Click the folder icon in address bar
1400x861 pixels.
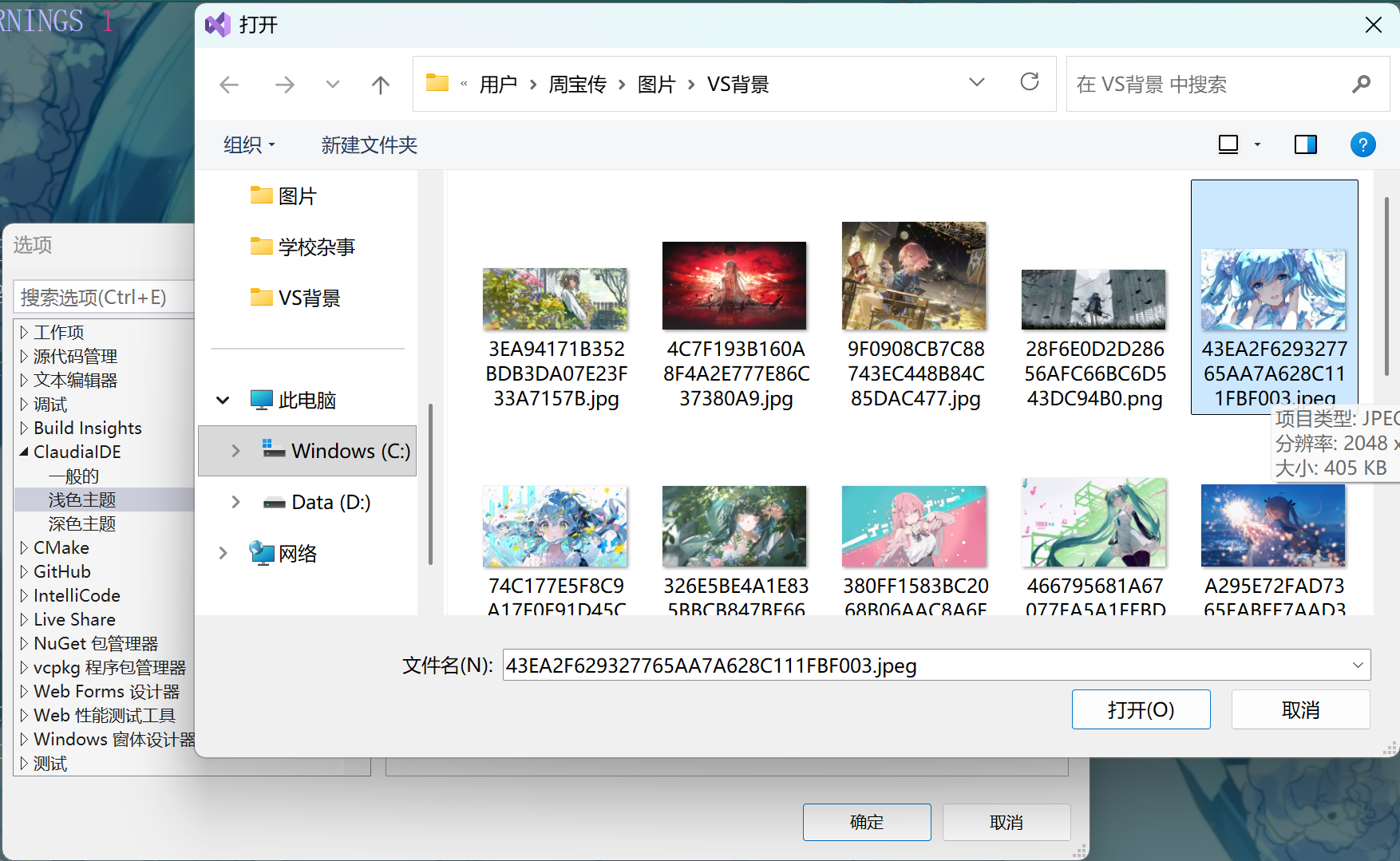tap(437, 82)
